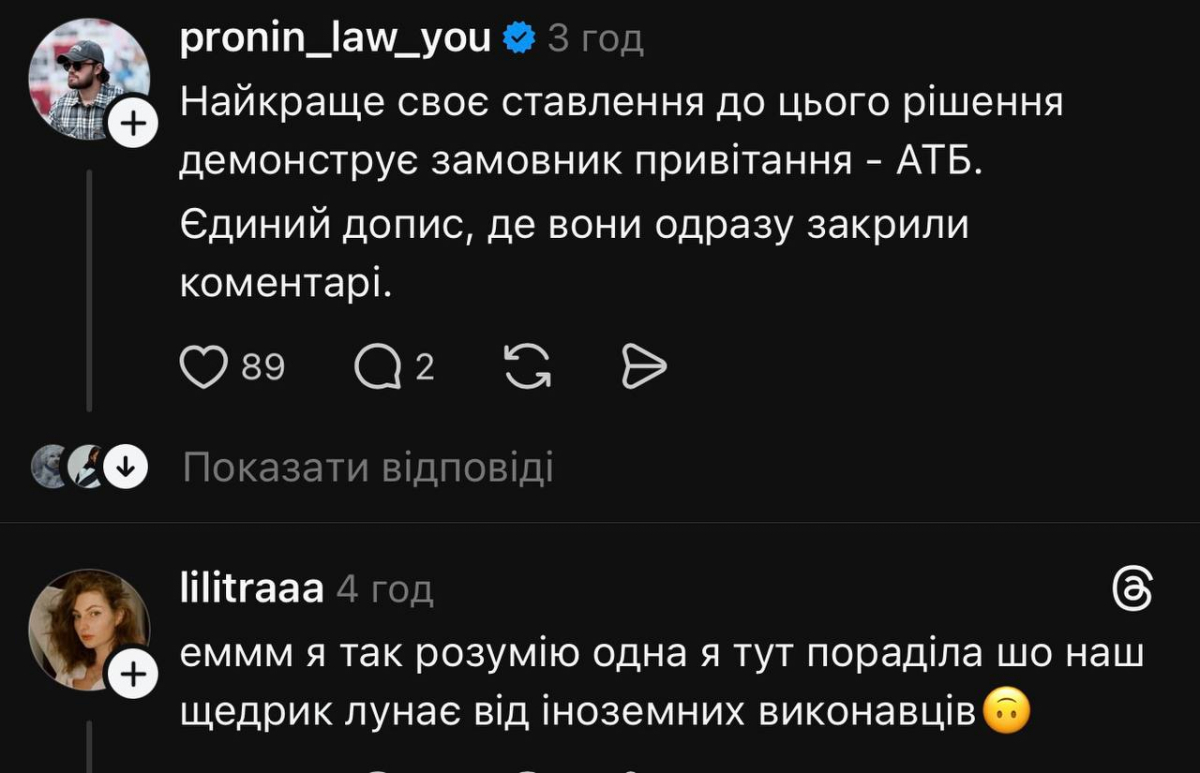Like the pronin_law_you post with heart icon

tap(204, 369)
